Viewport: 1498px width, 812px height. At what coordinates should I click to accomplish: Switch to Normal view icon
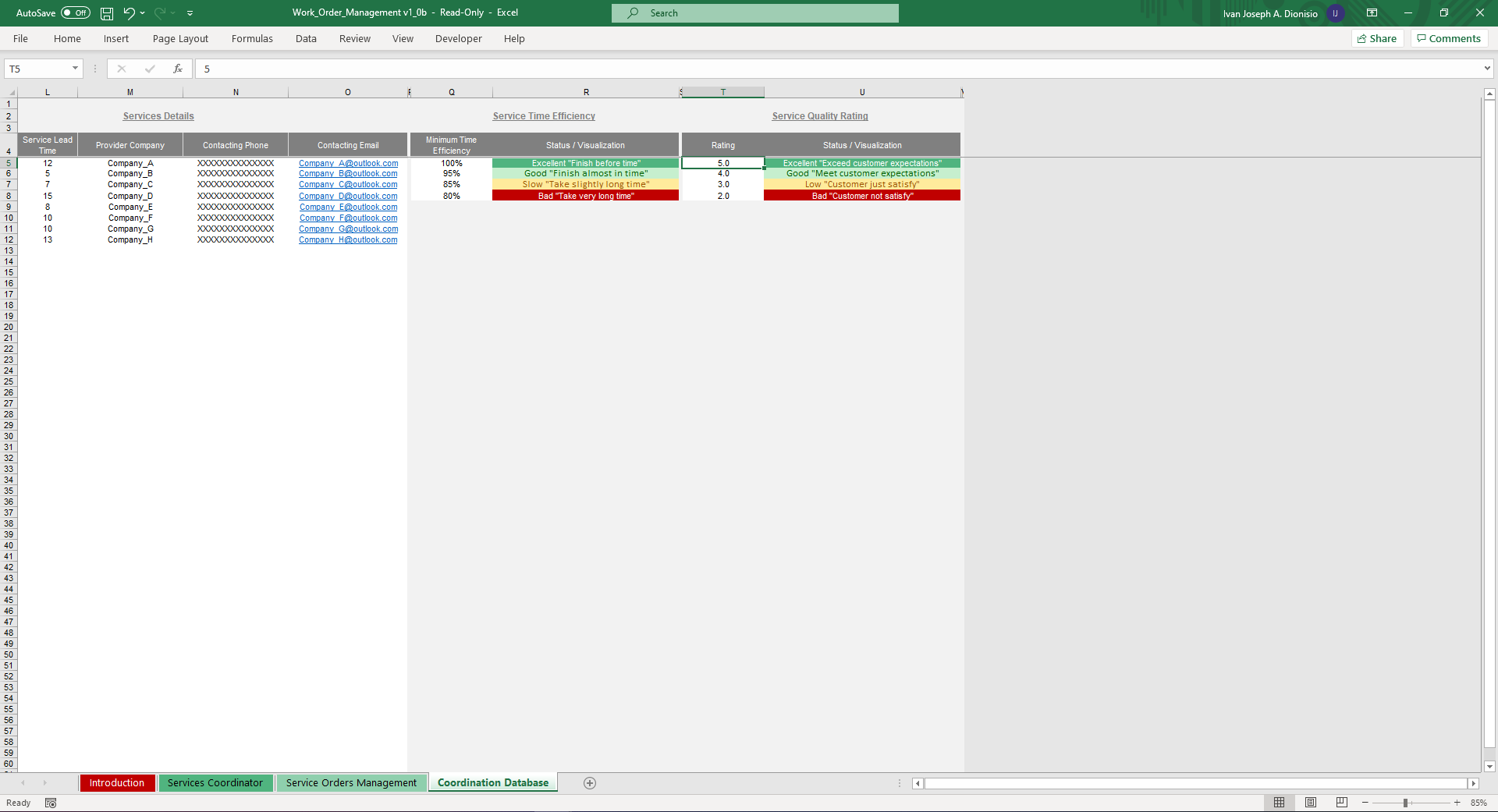[1279, 803]
